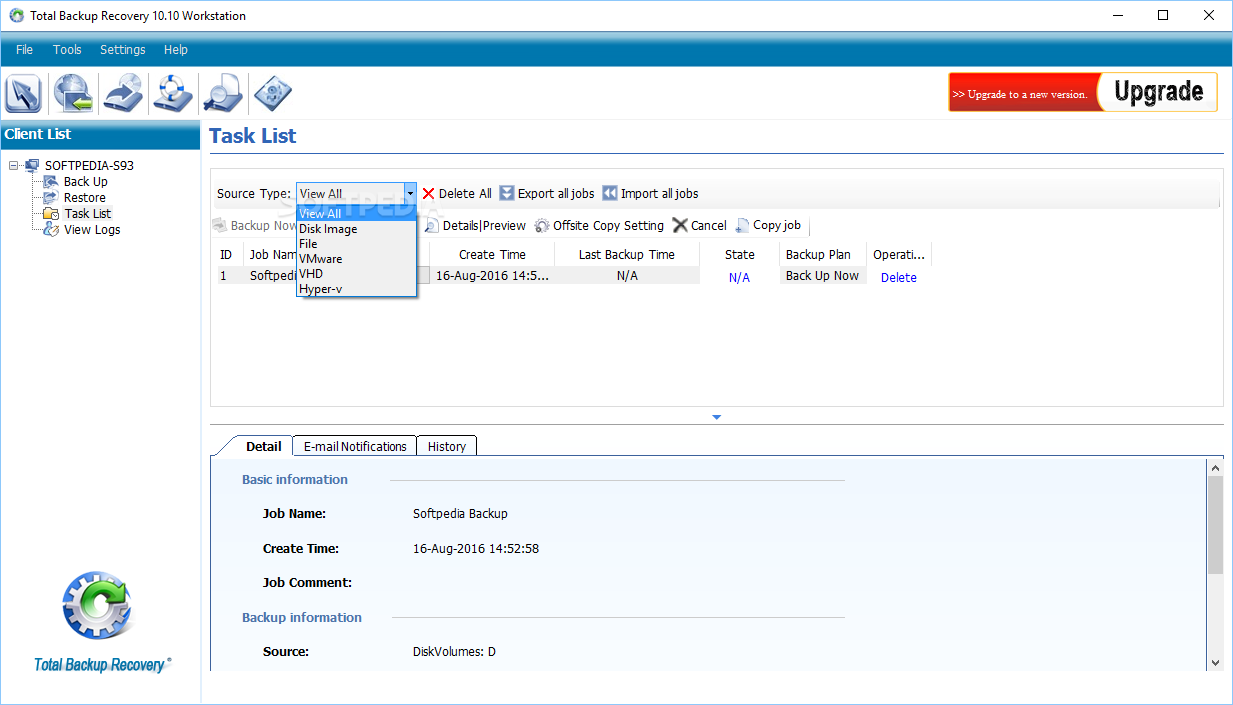The width and height of the screenshot is (1233, 705).
Task: Click the '16-Aug-2016 14:5...' table cell
Action: coord(492,276)
